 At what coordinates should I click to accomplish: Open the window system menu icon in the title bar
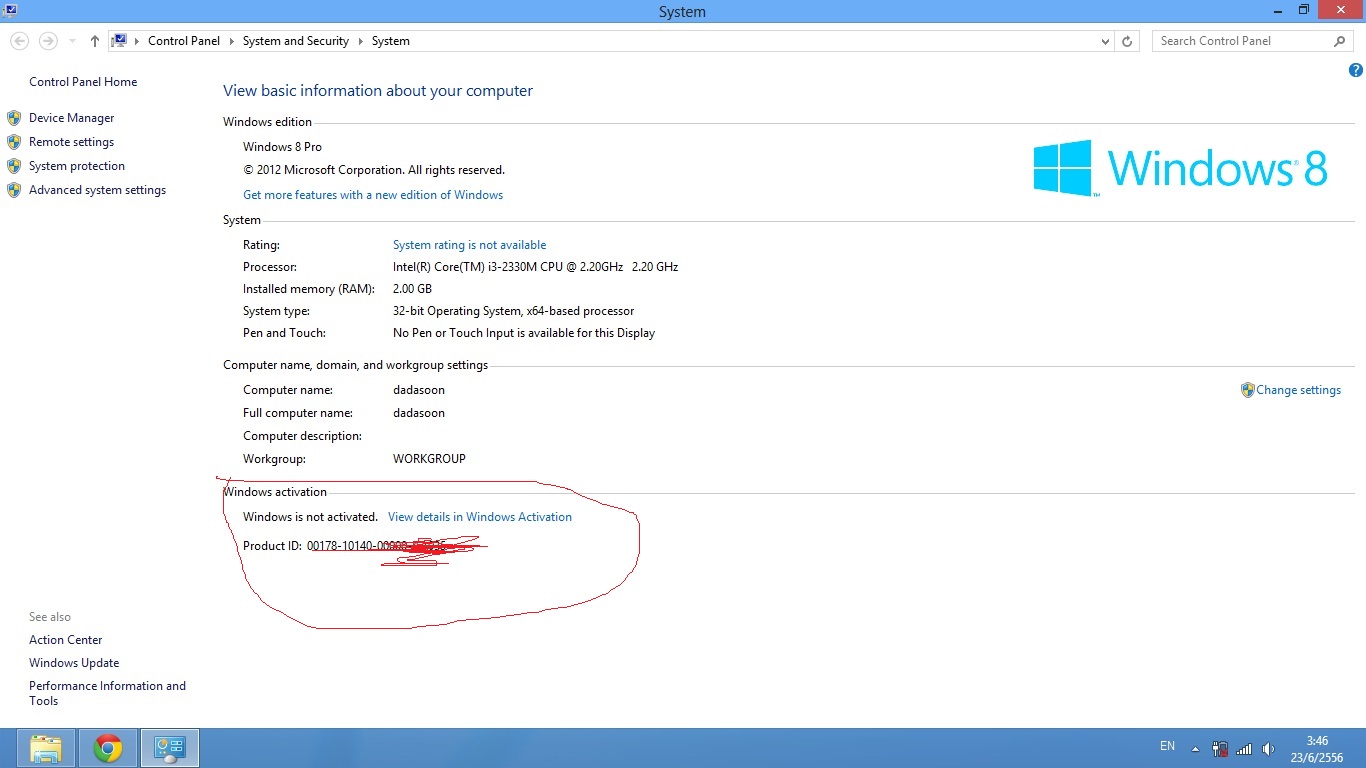[9, 11]
